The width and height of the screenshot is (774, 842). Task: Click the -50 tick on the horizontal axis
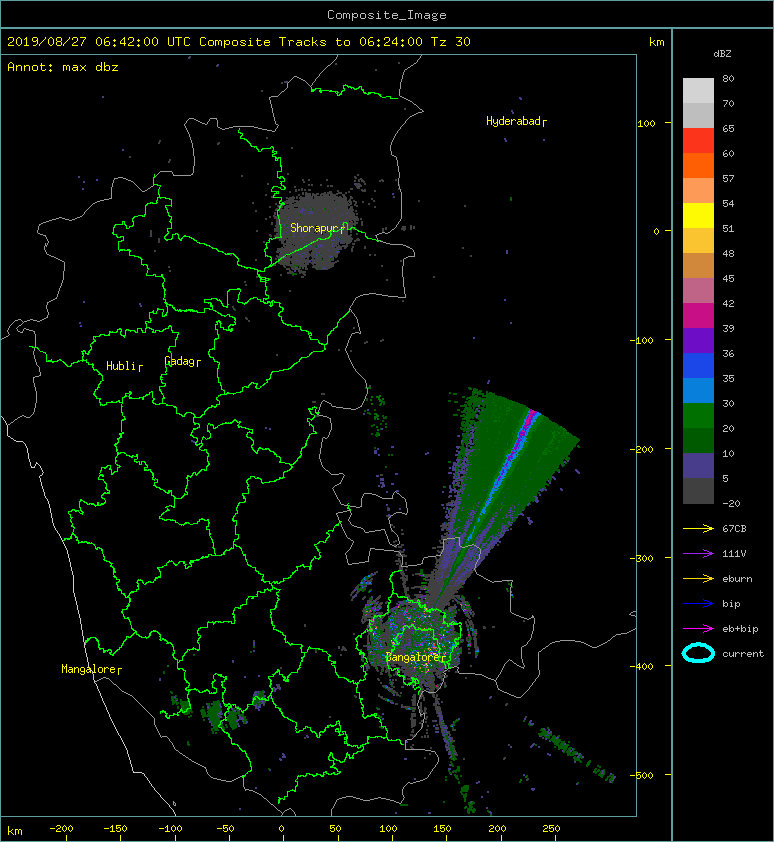pyautogui.click(x=226, y=829)
